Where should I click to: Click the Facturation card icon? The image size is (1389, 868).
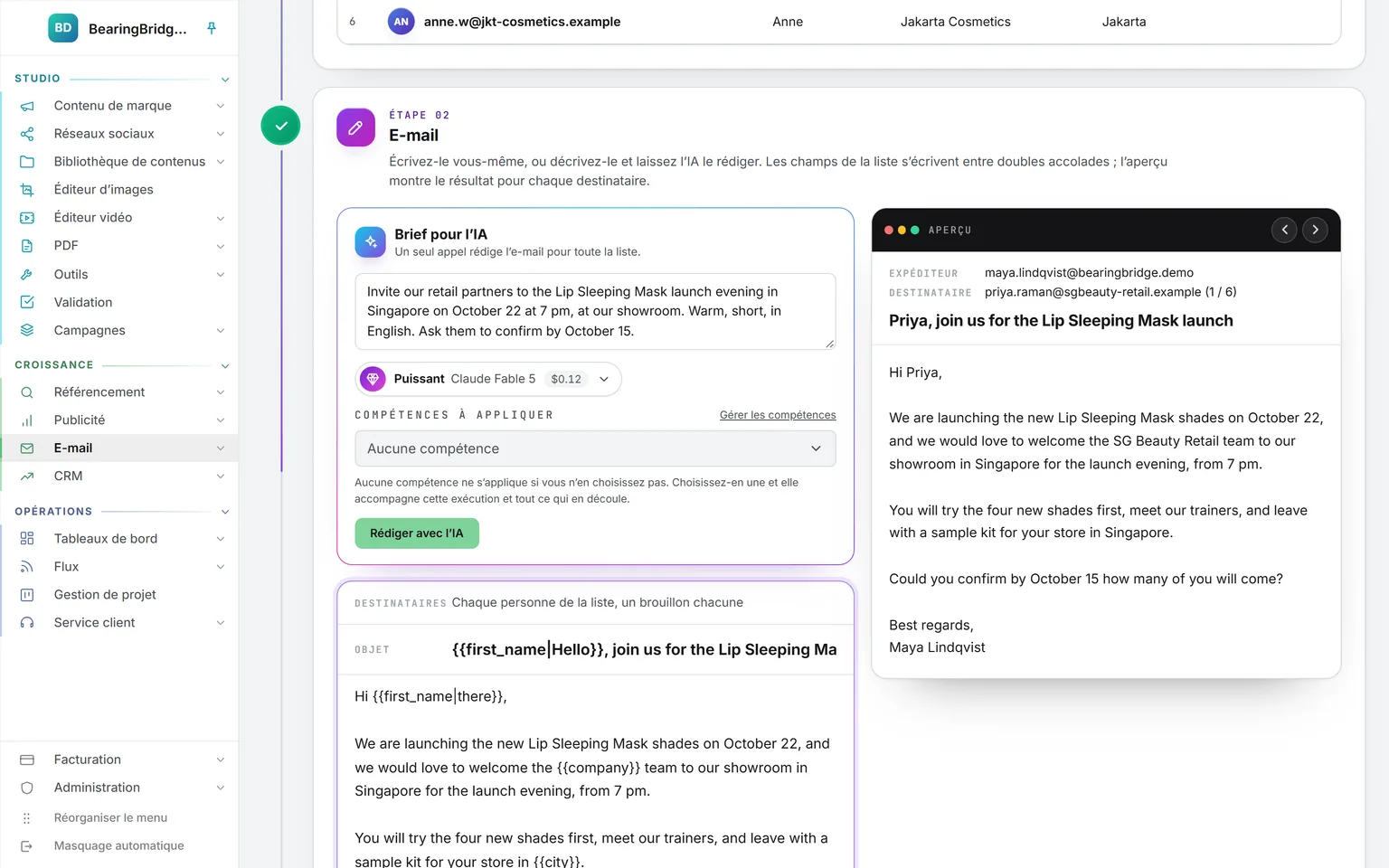point(27,759)
